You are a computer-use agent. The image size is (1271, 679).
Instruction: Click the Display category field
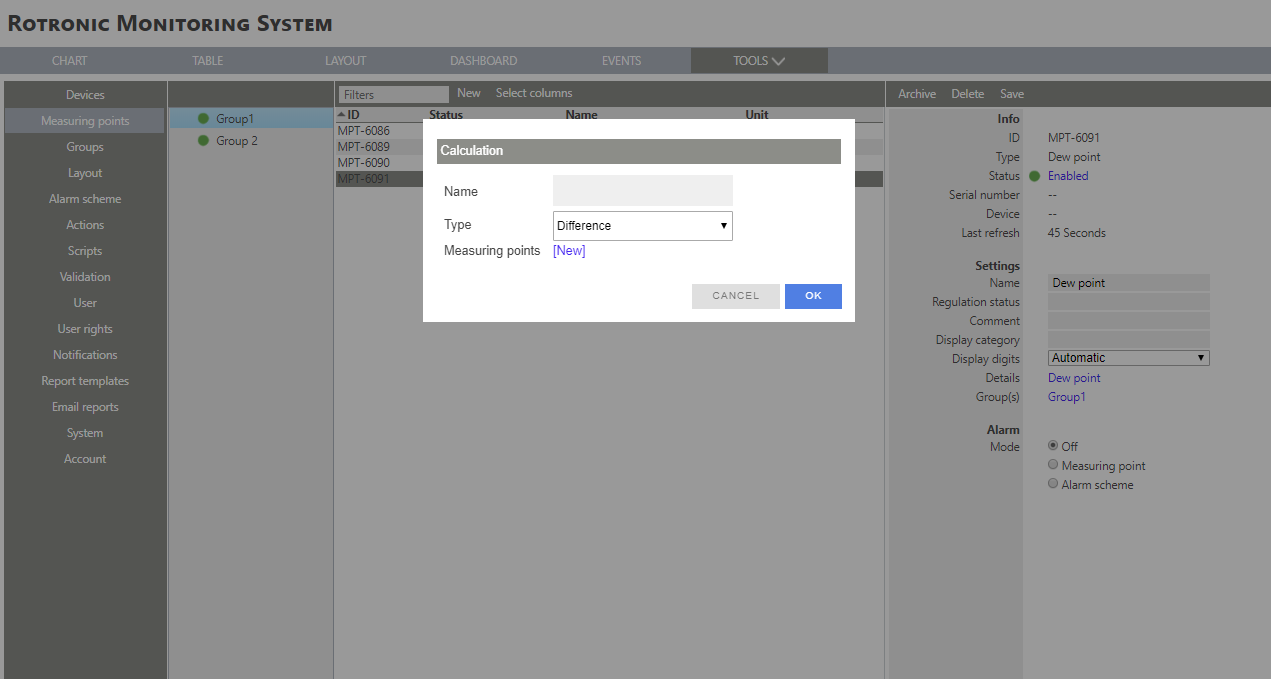tap(1129, 340)
